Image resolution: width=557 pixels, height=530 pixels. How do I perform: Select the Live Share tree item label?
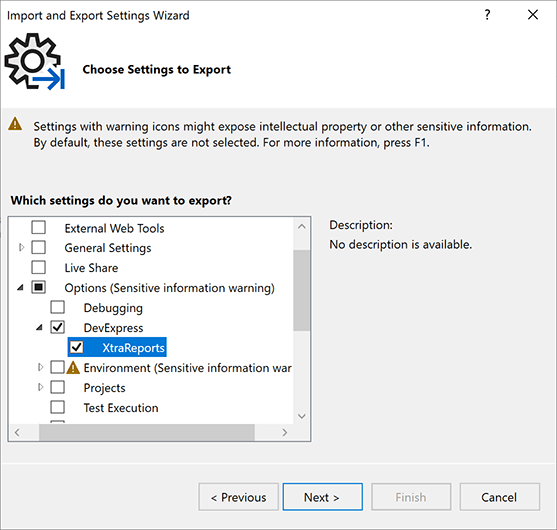click(x=91, y=267)
